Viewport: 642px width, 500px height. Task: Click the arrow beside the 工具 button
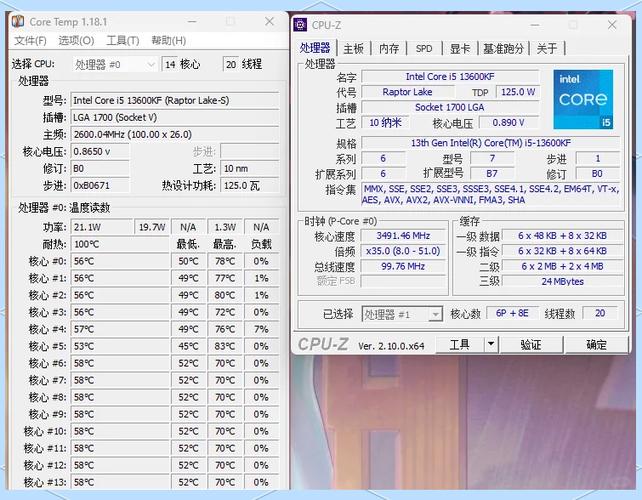[x=489, y=345]
